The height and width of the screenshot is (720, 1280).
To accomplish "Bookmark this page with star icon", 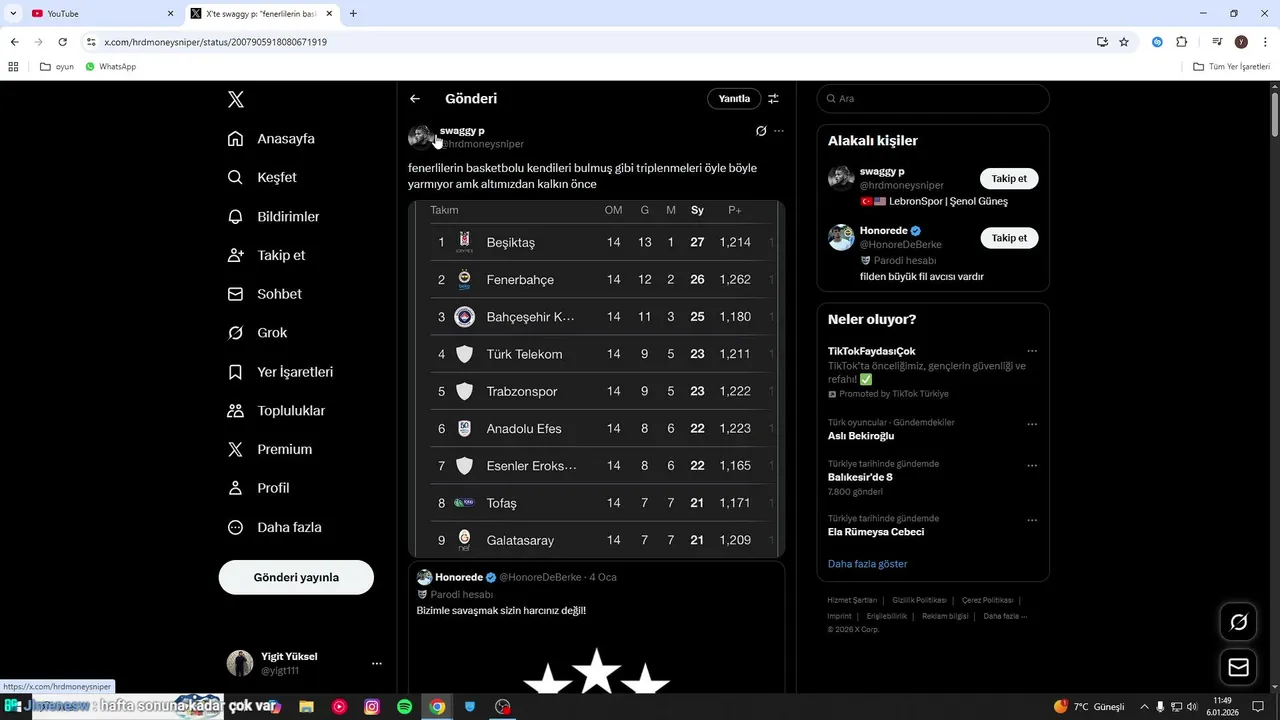I will [1124, 42].
